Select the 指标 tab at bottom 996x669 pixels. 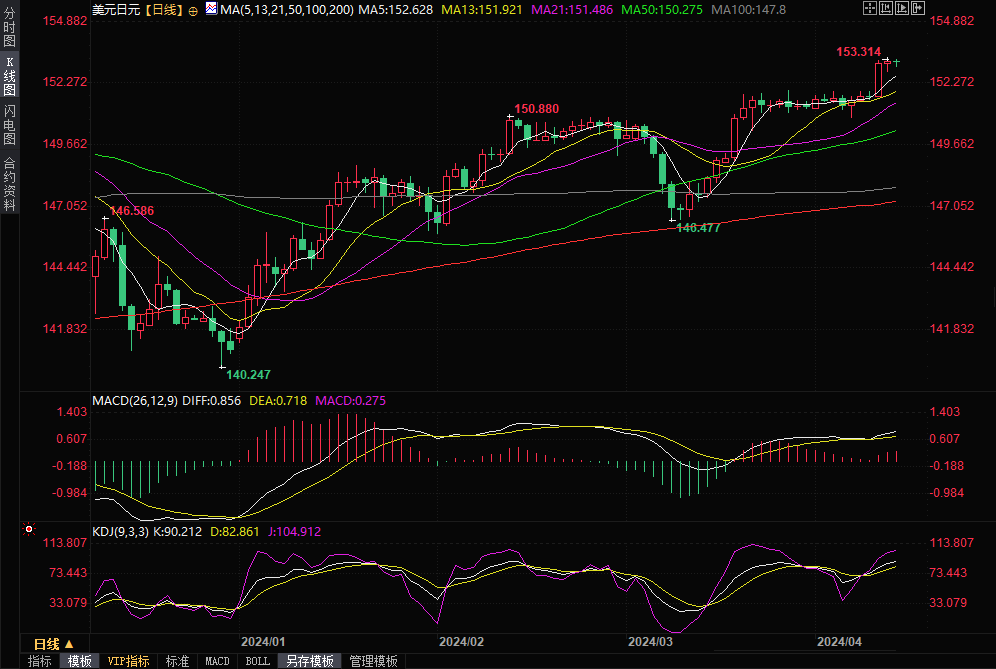(x=39, y=661)
